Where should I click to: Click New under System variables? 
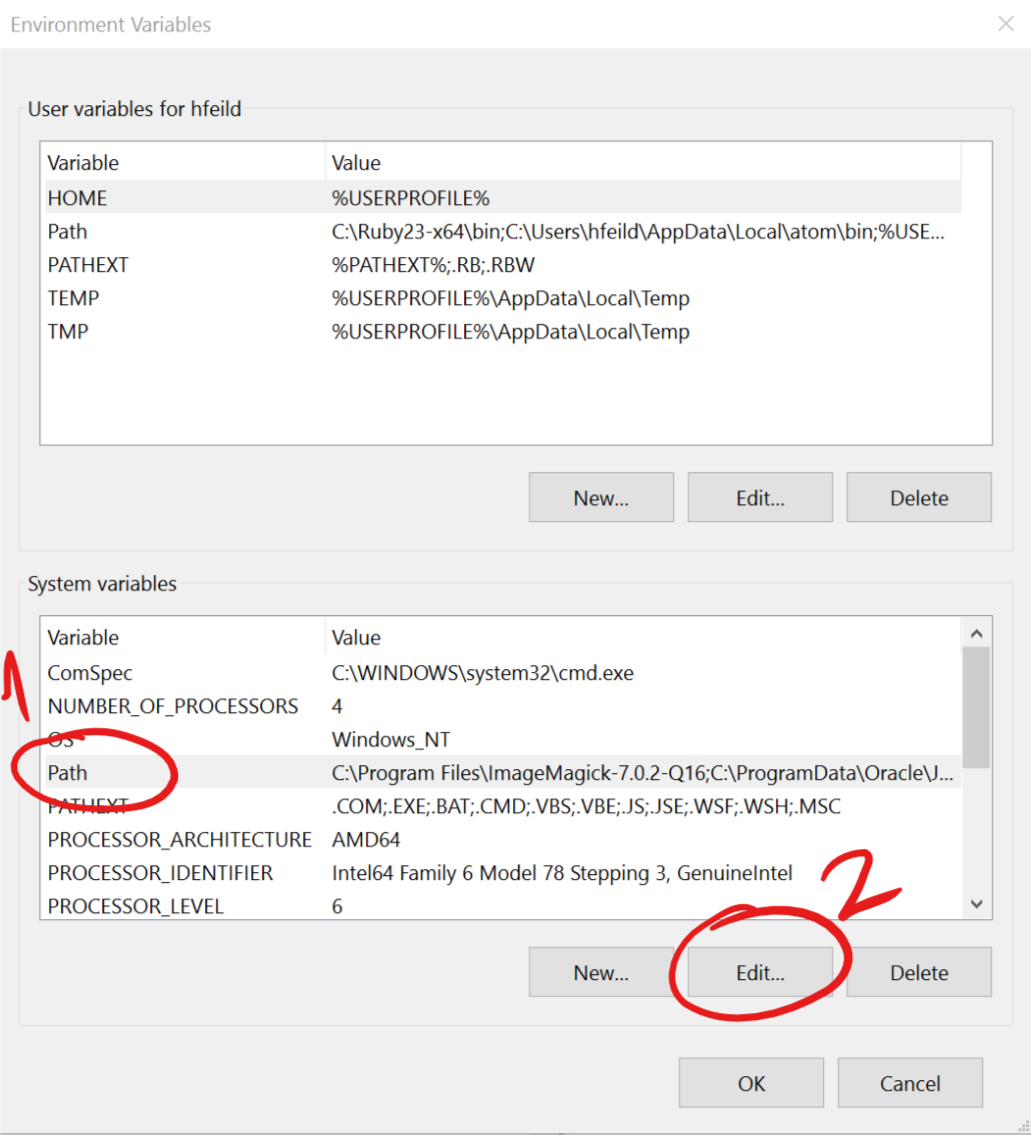(x=601, y=972)
